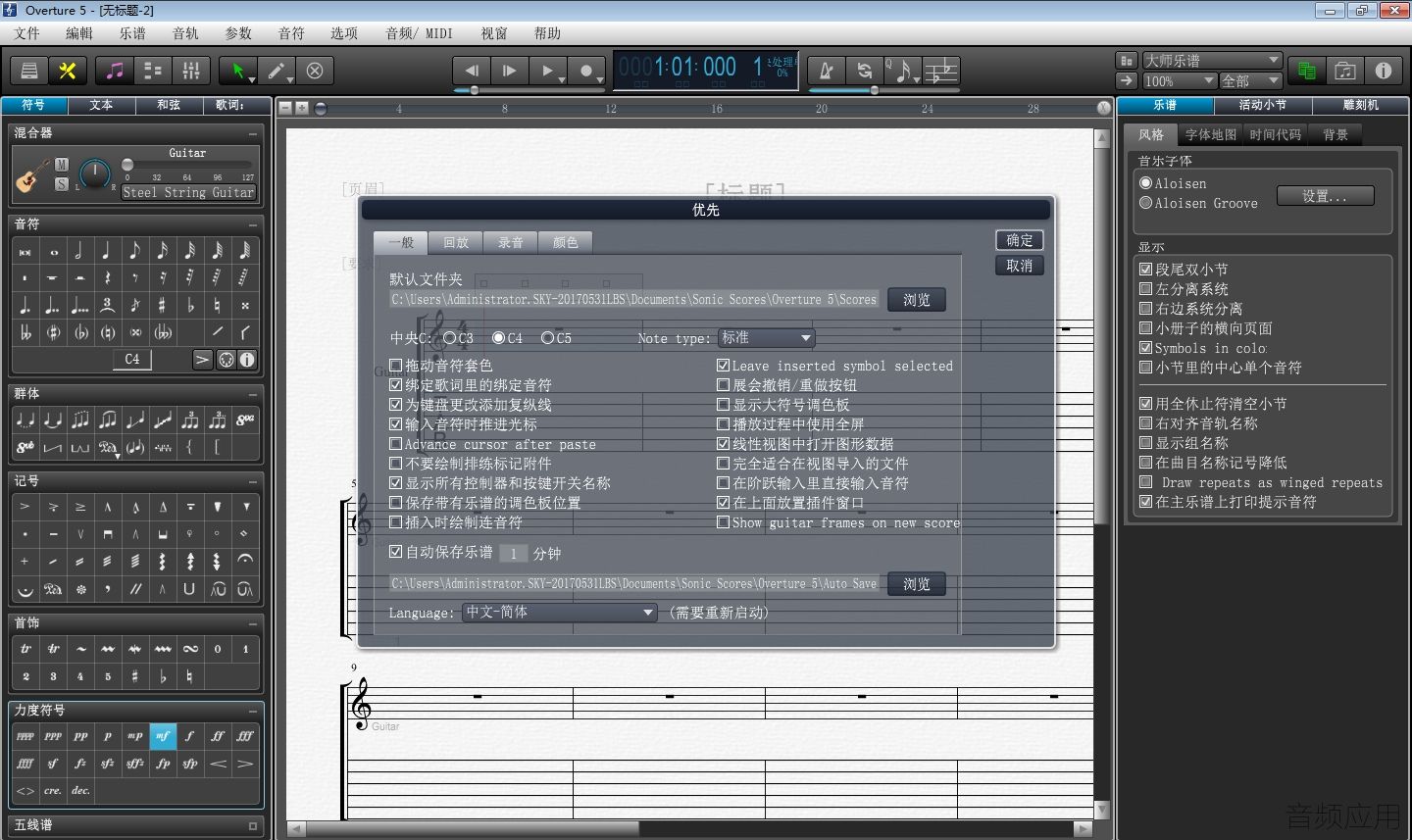Select the C3 middle C radio button

(x=449, y=337)
